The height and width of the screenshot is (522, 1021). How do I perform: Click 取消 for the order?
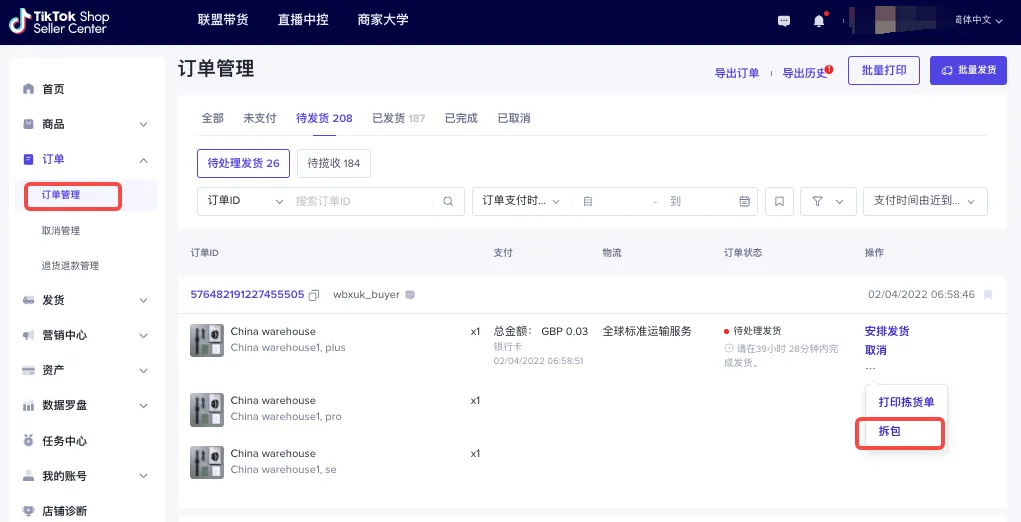[x=875, y=350]
